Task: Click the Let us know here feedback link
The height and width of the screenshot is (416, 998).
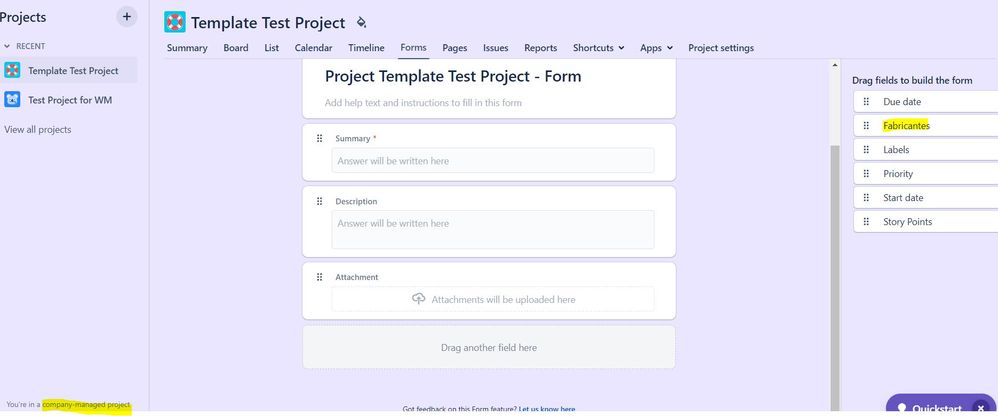Action: 547,410
